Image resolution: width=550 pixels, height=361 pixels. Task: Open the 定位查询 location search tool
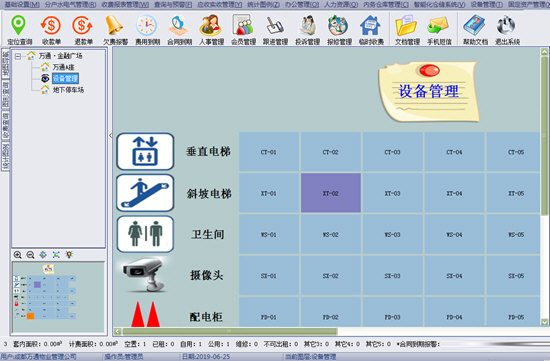click(19, 30)
